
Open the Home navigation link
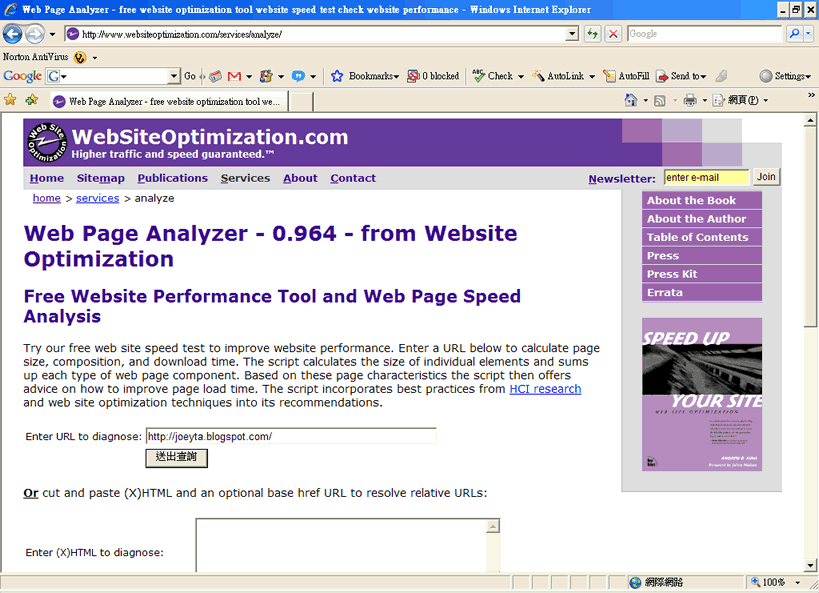46,178
